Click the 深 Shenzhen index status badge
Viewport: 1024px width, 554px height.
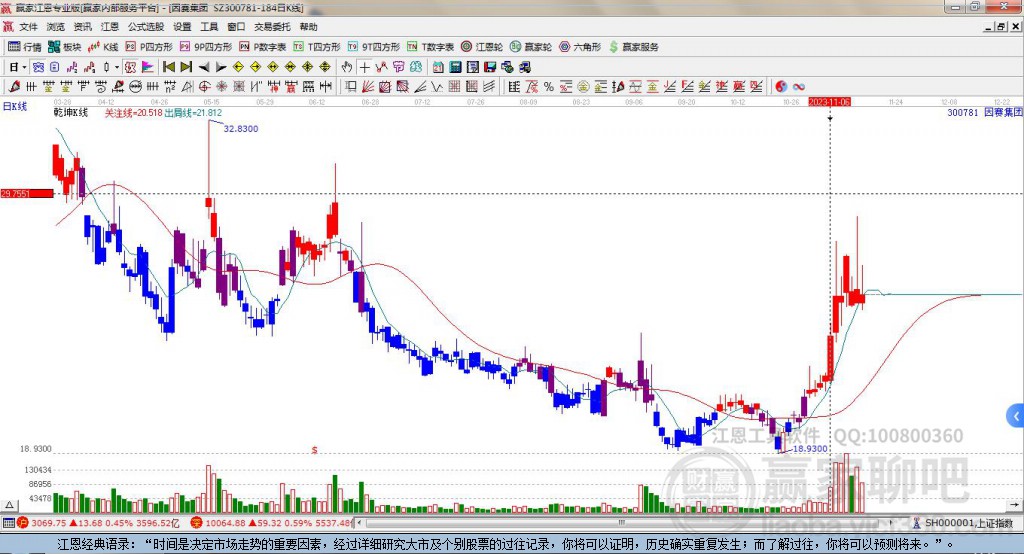point(196,523)
